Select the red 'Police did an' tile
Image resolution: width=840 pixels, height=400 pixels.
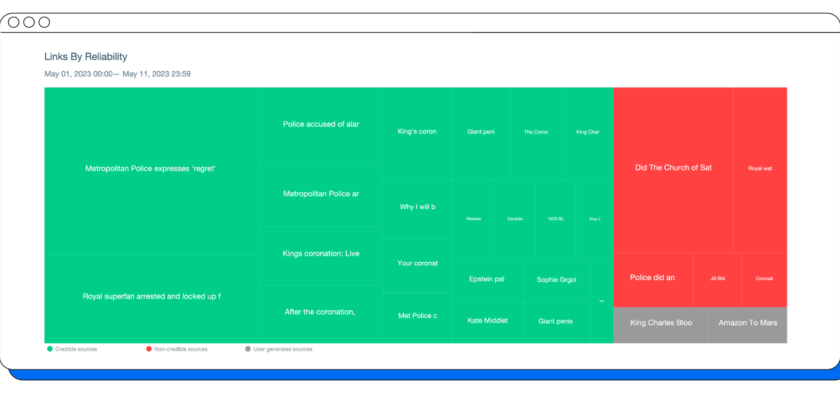pyautogui.click(x=652, y=278)
